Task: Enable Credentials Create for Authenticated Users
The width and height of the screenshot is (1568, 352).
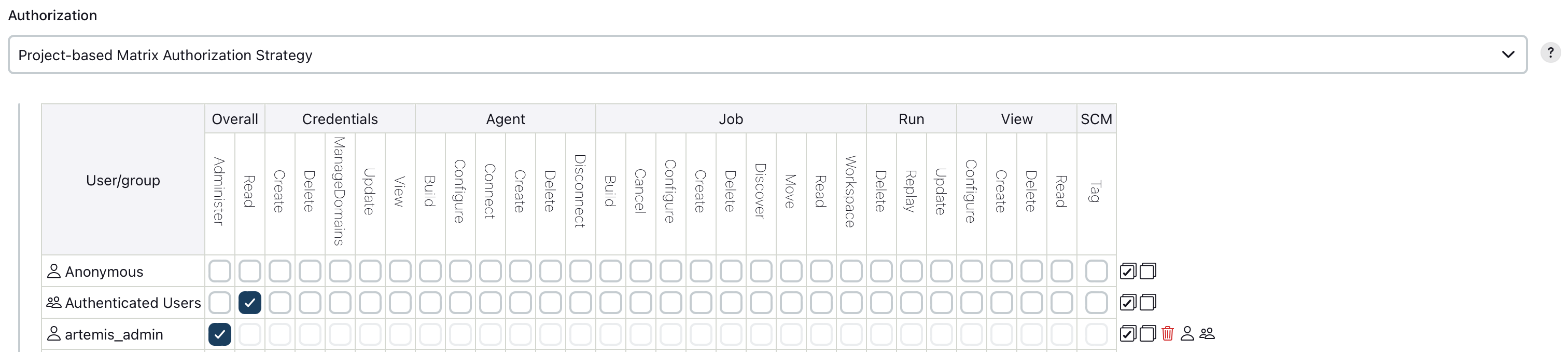Action: tap(279, 302)
